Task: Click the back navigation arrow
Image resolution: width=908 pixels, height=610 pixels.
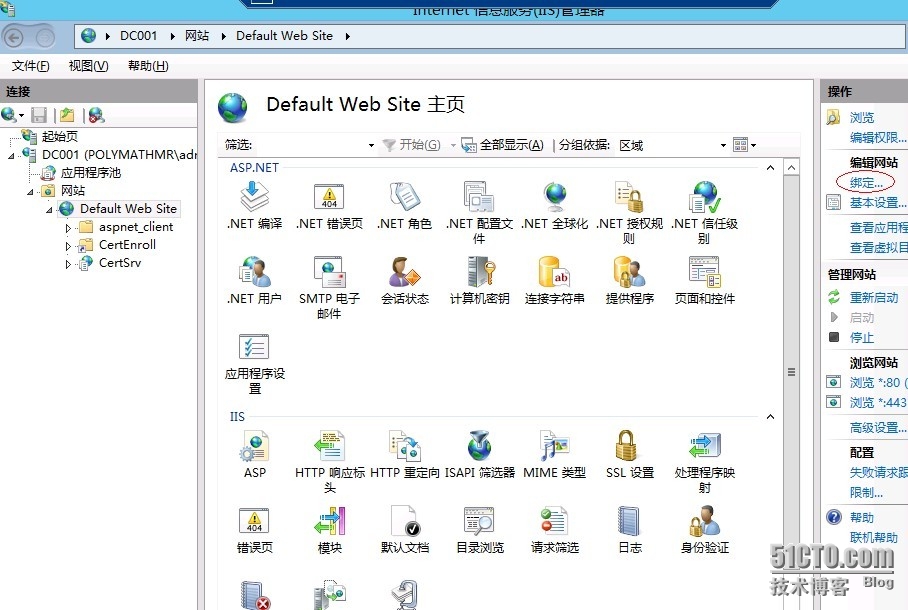Action: coord(14,38)
